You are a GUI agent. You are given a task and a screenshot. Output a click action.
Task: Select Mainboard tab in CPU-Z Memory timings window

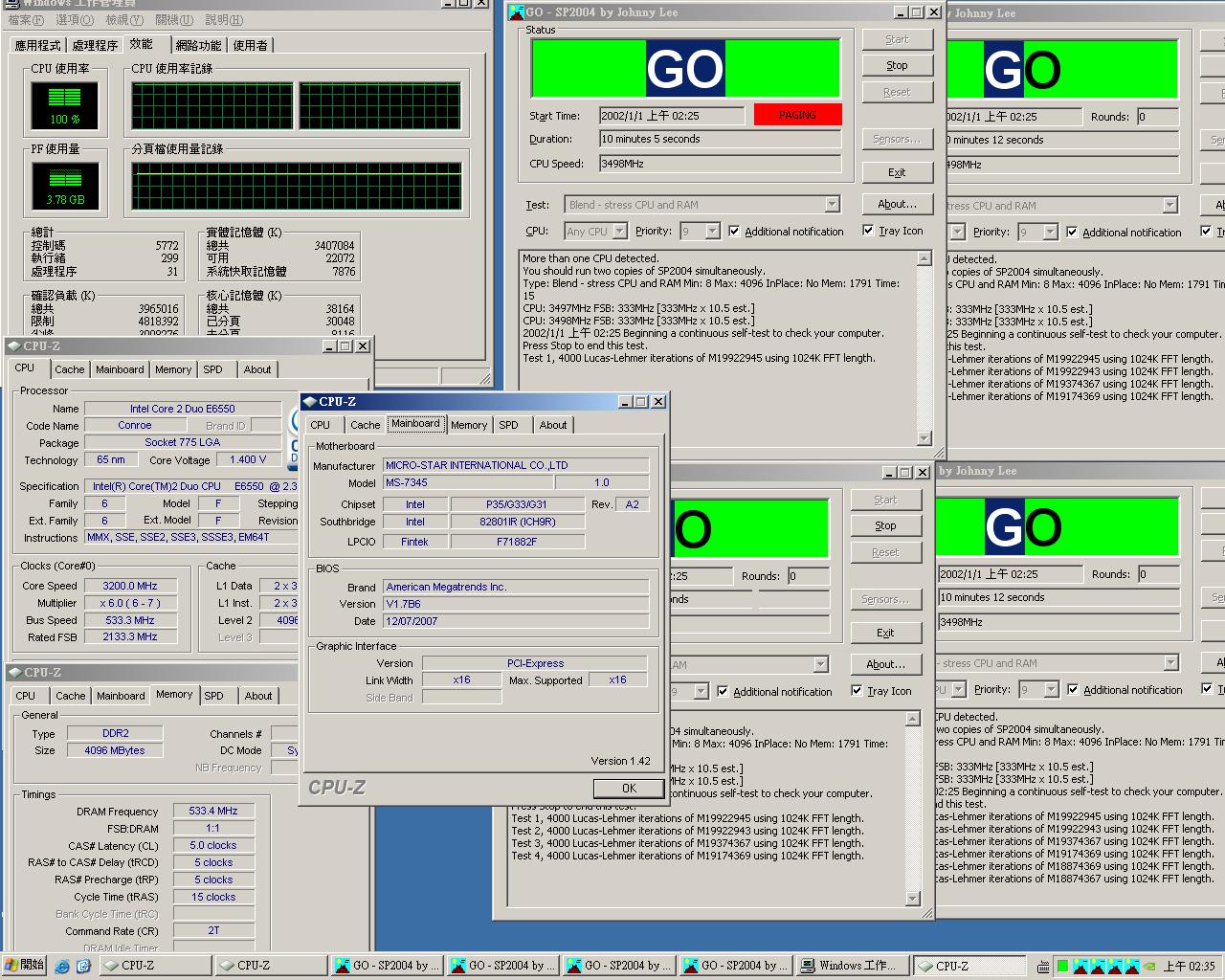[x=121, y=696]
